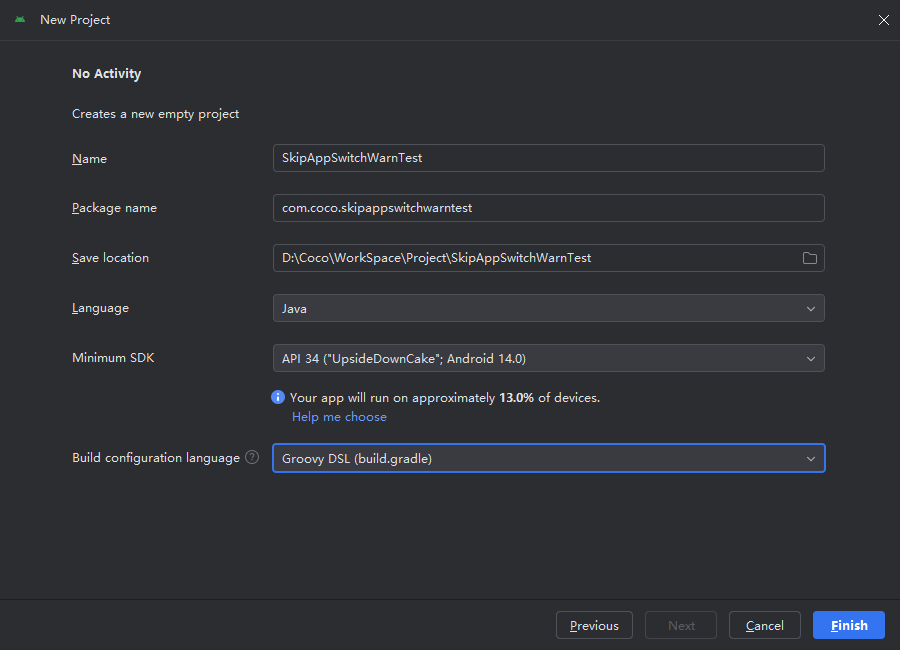
Task: Click the Cancel button
Action: coord(765,625)
